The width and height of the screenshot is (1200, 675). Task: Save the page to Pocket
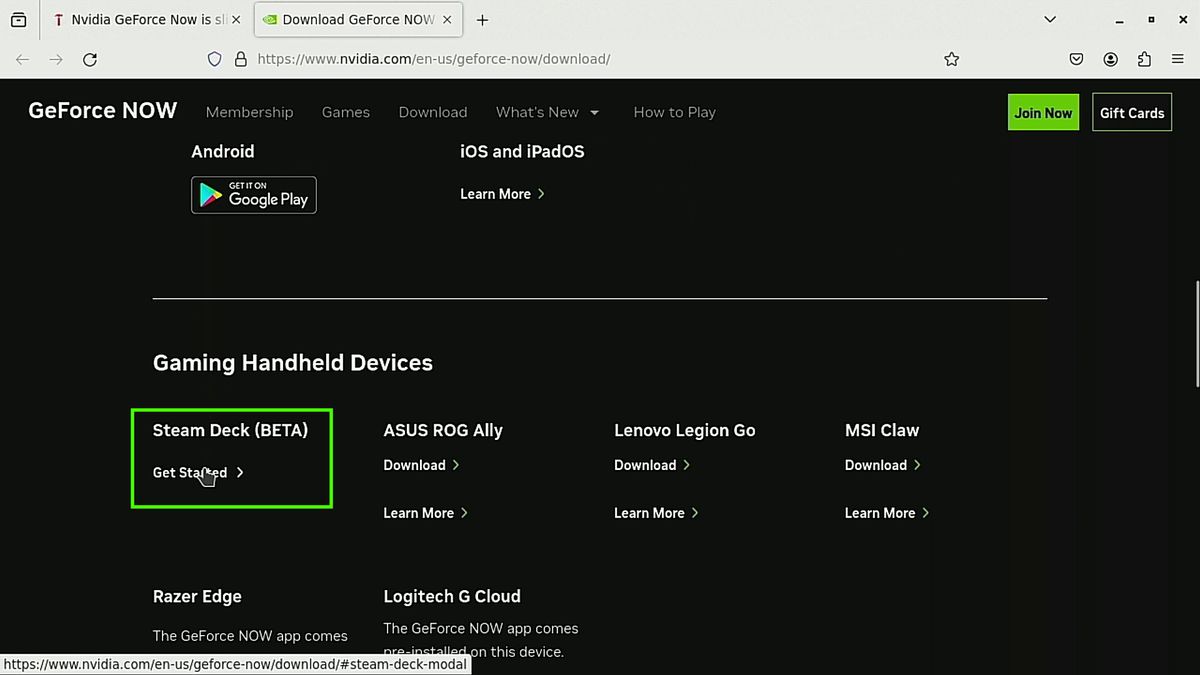pos(1076,59)
